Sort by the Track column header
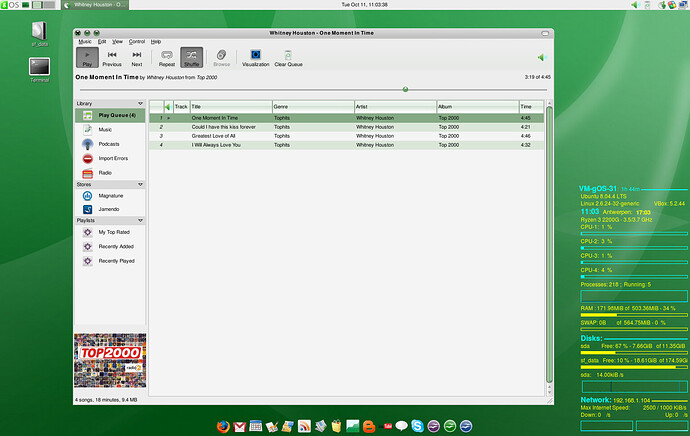 click(x=181, y=106)
